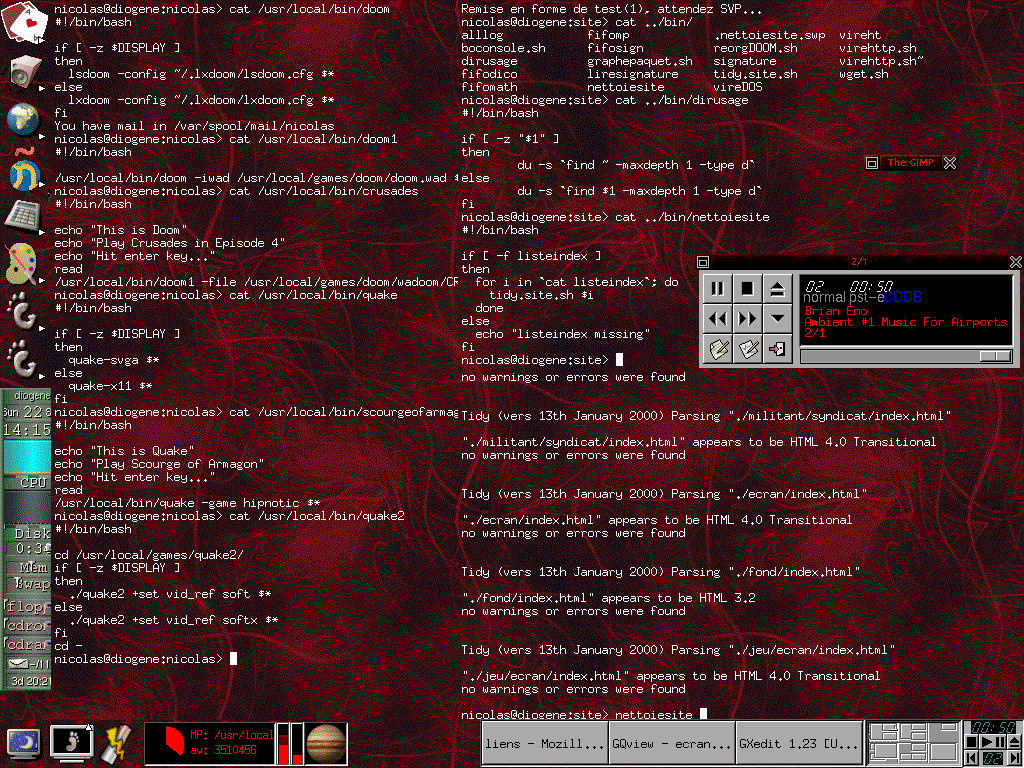This screenshot has height=768, width=1024.
Task: Select the GXedit 1.23 taskbar button
Action: coord(798,744)
